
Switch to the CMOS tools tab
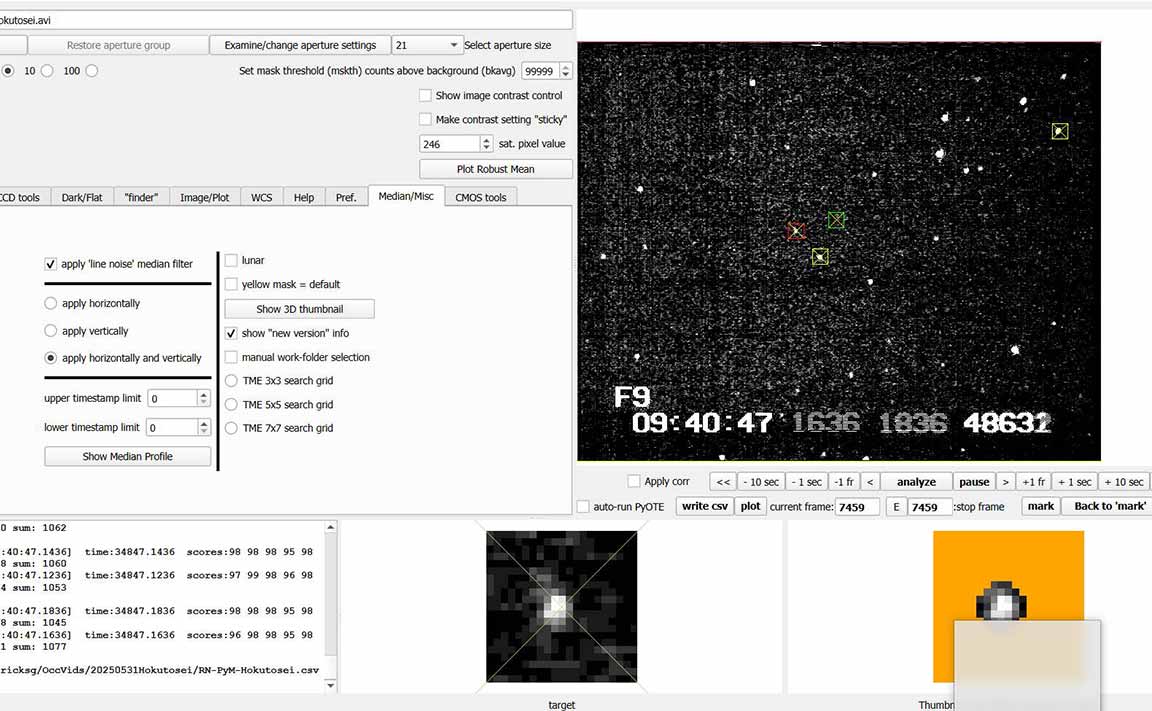[x=481, y=198]
